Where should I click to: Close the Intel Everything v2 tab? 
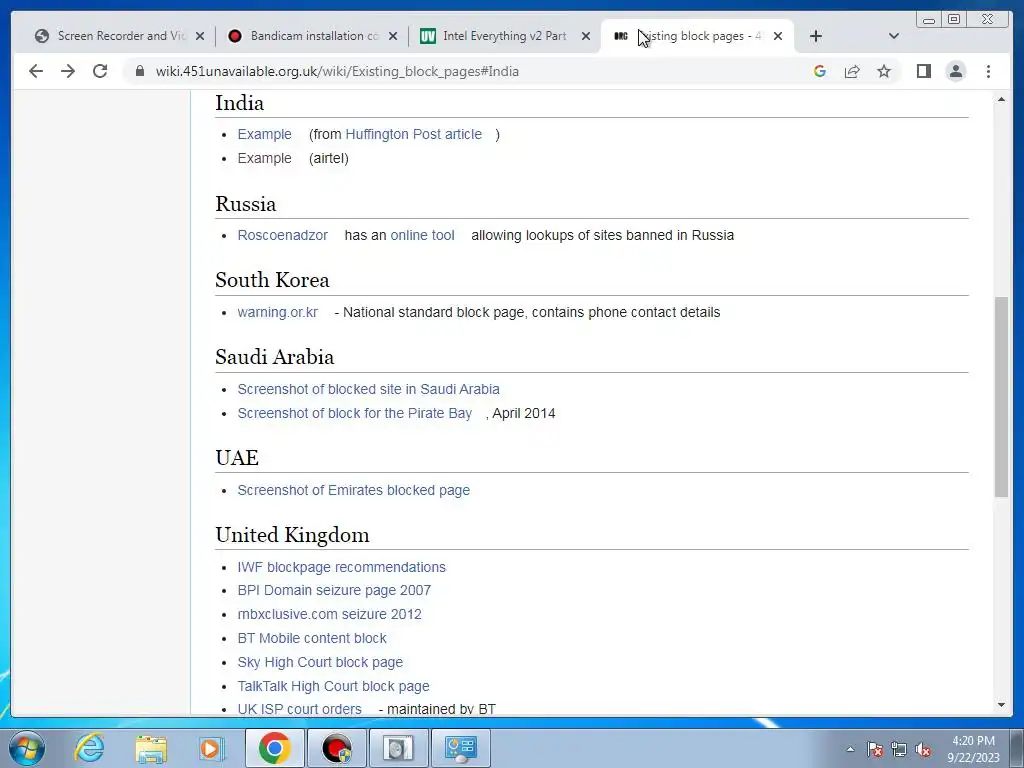coord(586,37)
